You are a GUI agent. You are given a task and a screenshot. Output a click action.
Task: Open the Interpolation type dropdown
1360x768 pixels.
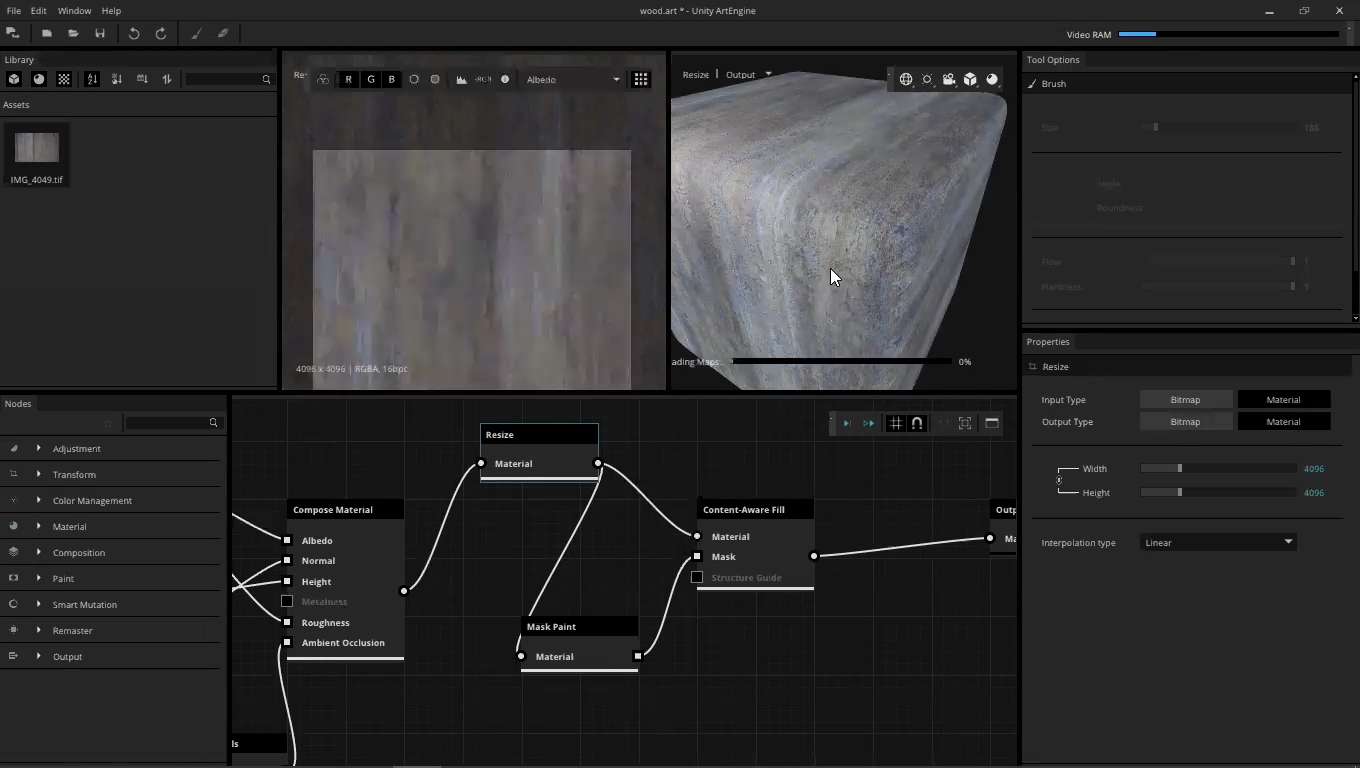click(x=1218, y=542)
